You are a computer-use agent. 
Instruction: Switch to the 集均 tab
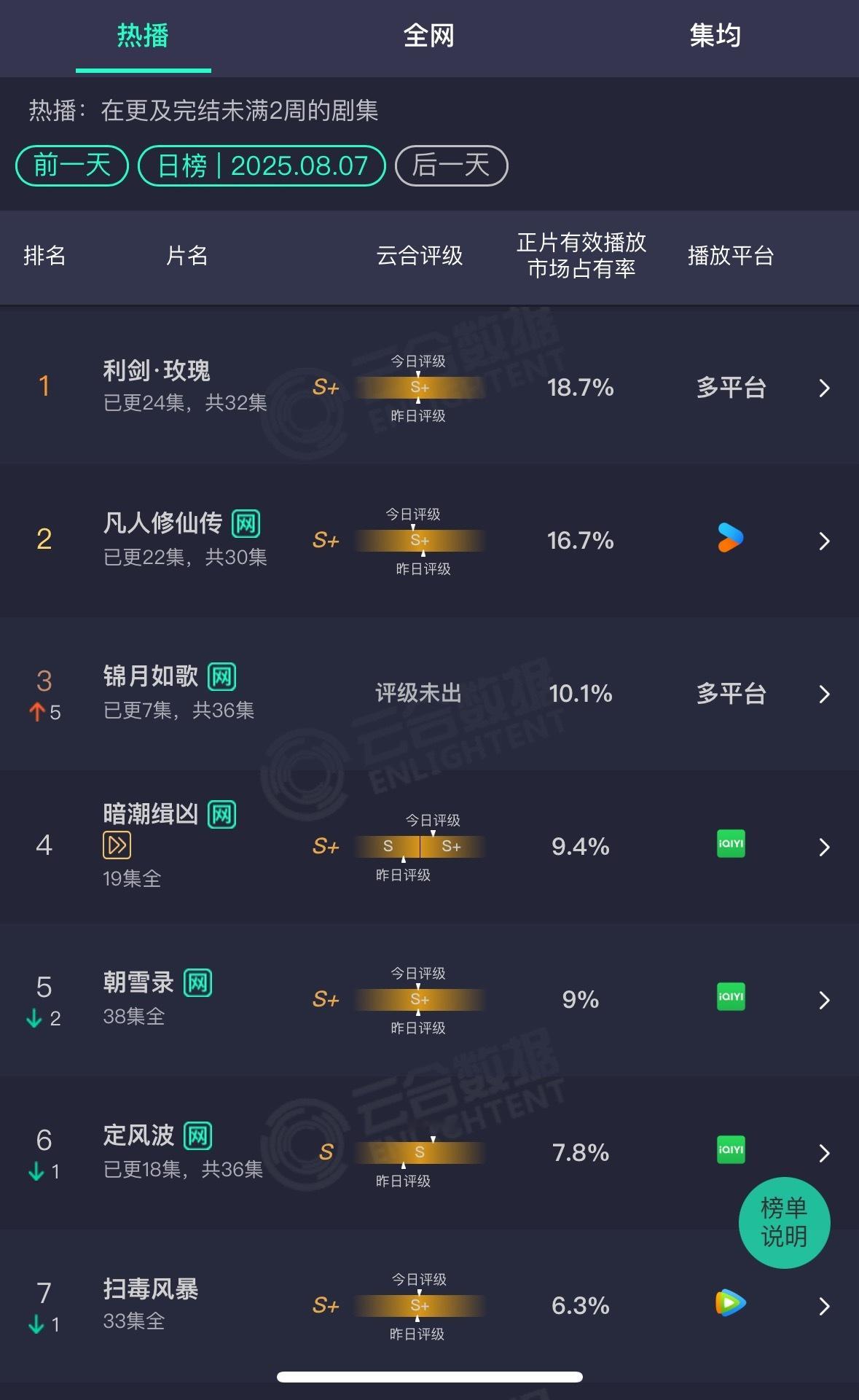click(715, 35)
